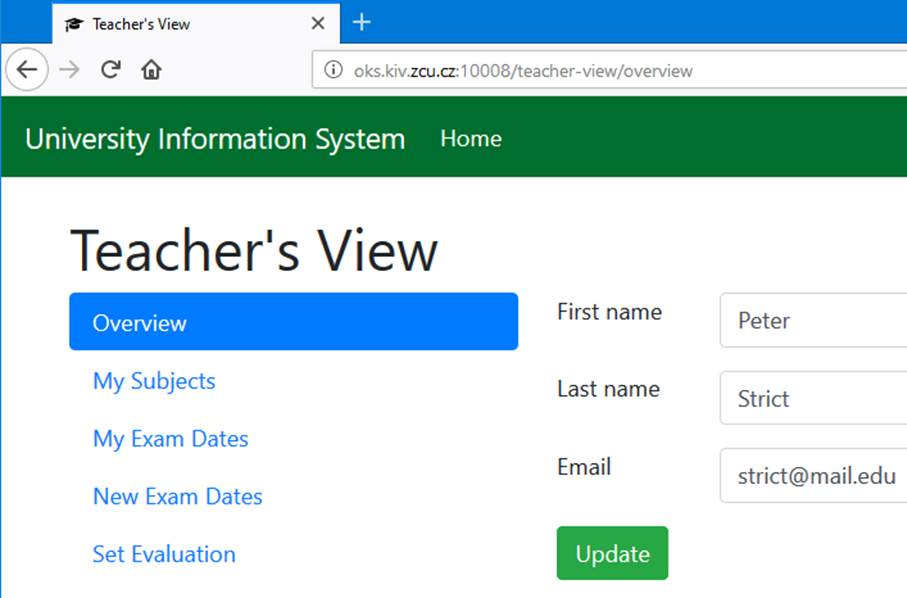Select the Teacher's View browser tab

[196, 24]
